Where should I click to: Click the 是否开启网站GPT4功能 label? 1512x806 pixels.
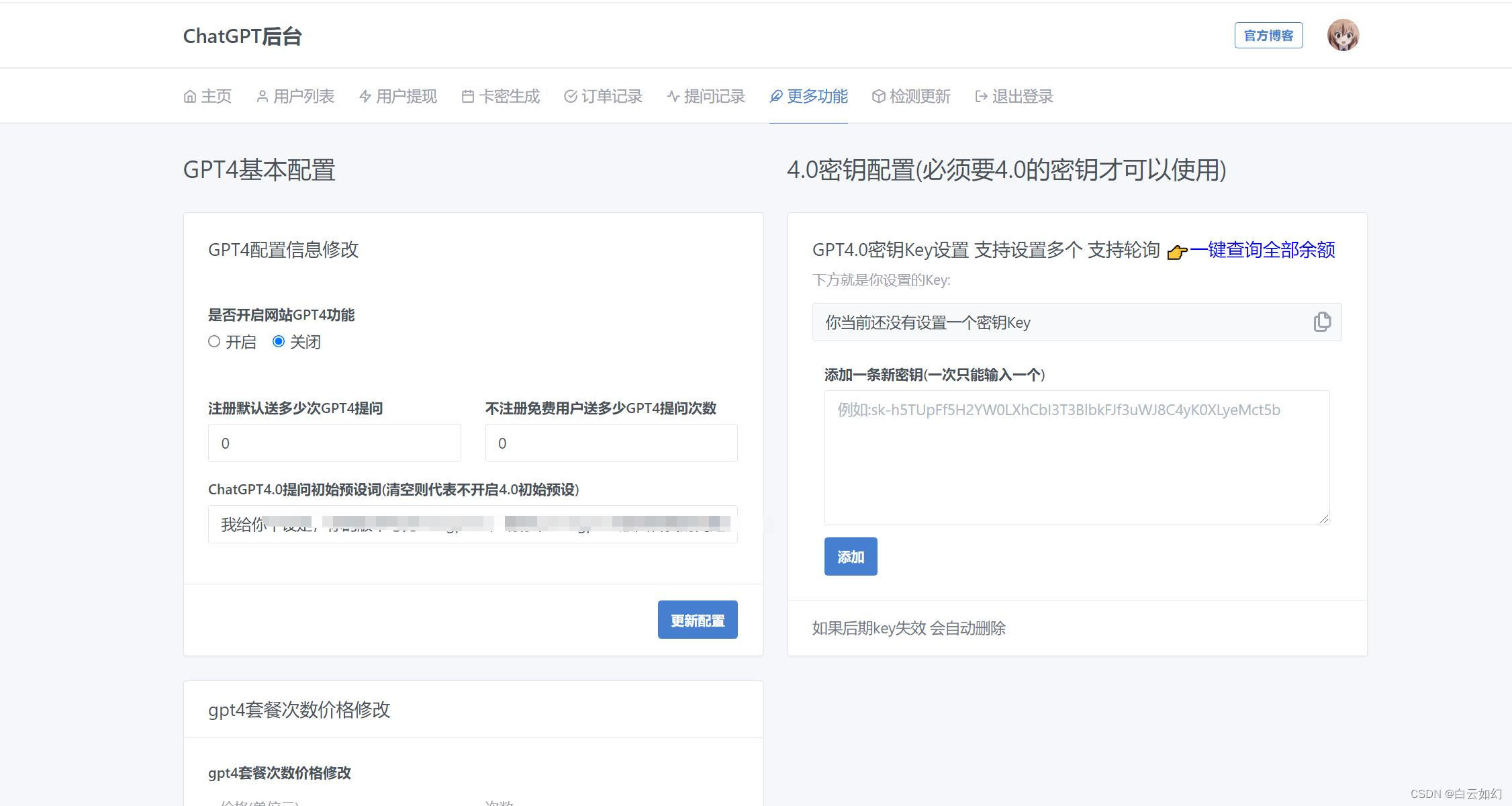click(281, 315)
